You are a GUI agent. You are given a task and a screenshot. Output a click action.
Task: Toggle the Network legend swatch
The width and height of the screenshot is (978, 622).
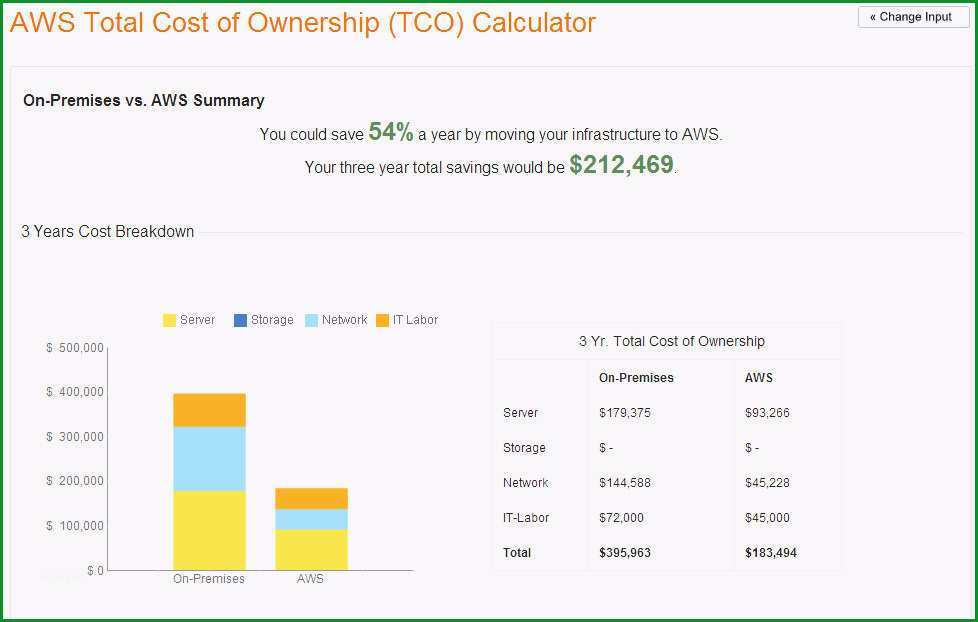pos(311,320)
